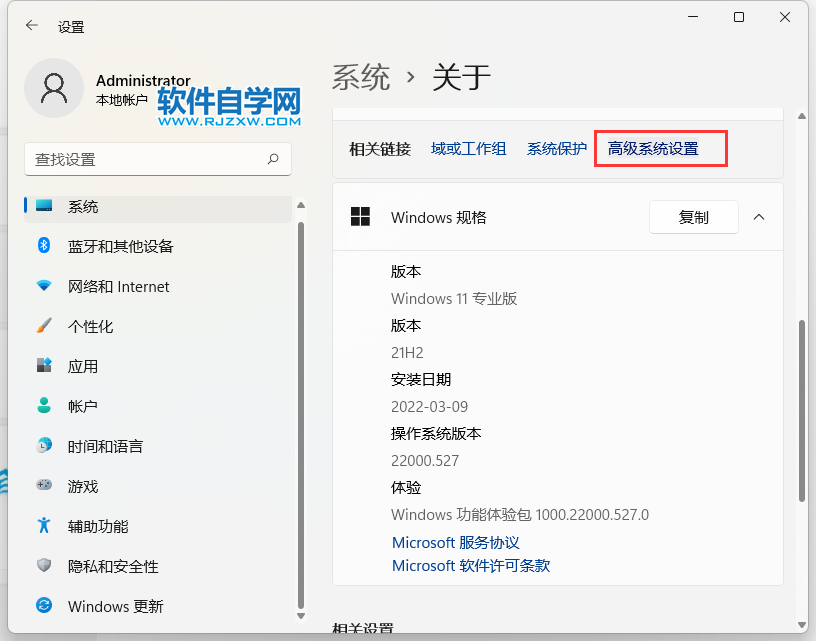Click the 21H2 version value
The image size is (816, 641).
tap(407, 353)
